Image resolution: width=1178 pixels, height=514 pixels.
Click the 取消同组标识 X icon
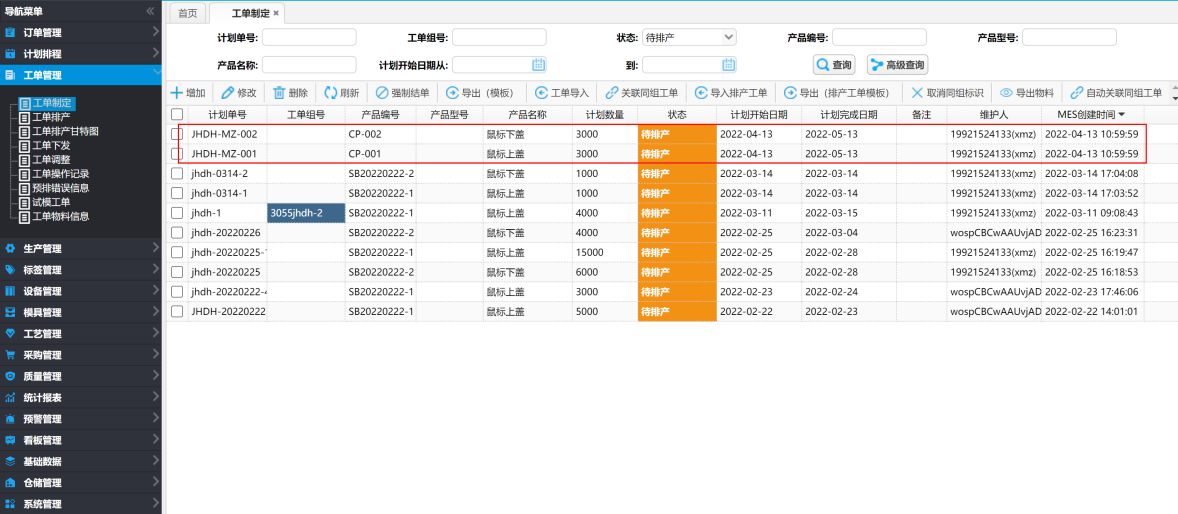tap(917, 93)
